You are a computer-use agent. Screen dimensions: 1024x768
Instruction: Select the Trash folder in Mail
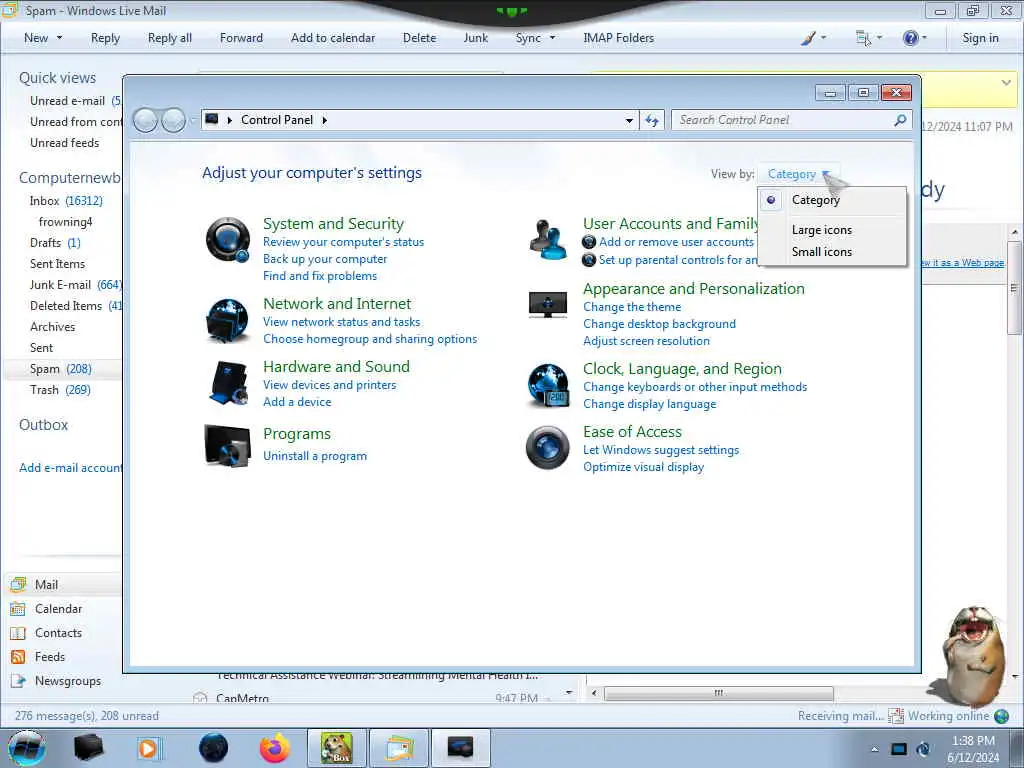click(60, 390)
